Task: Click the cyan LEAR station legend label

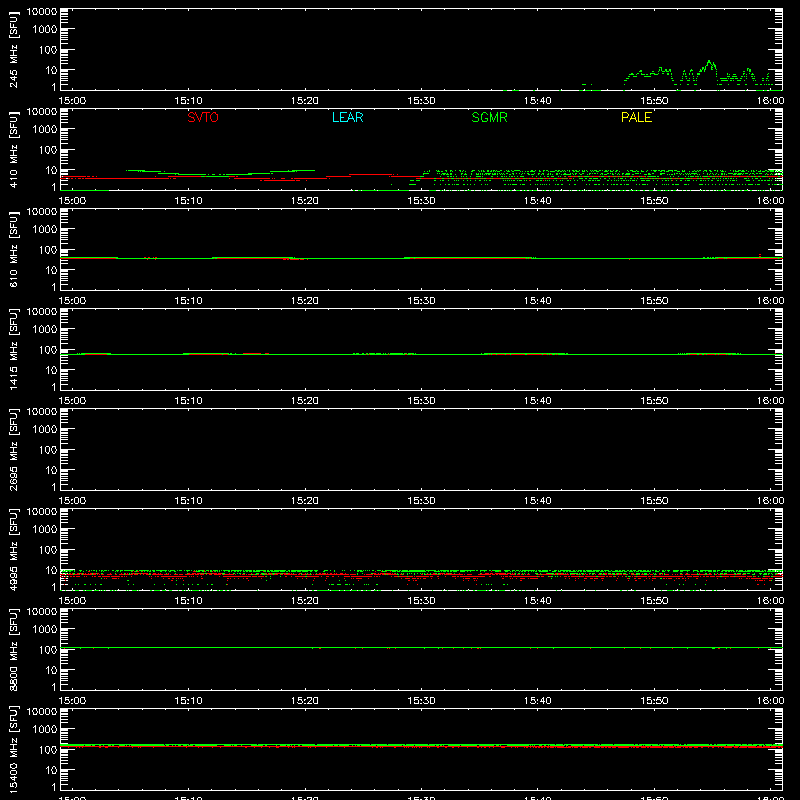Action: [347, 117]
